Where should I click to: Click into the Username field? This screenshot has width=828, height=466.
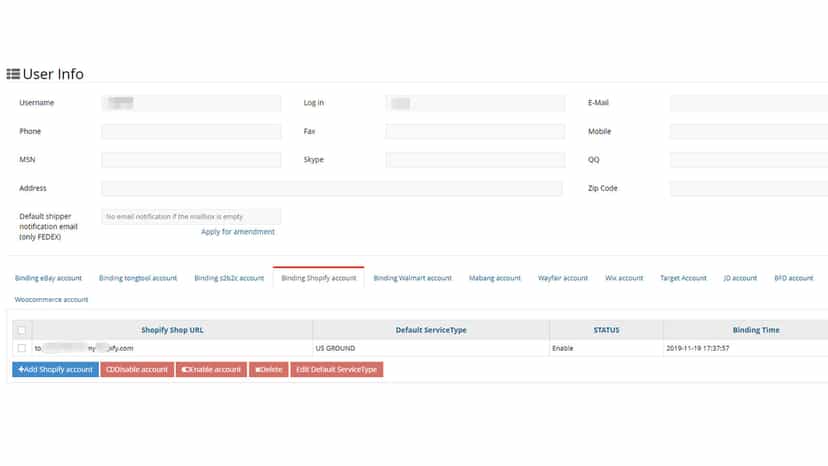pos(191,103)
